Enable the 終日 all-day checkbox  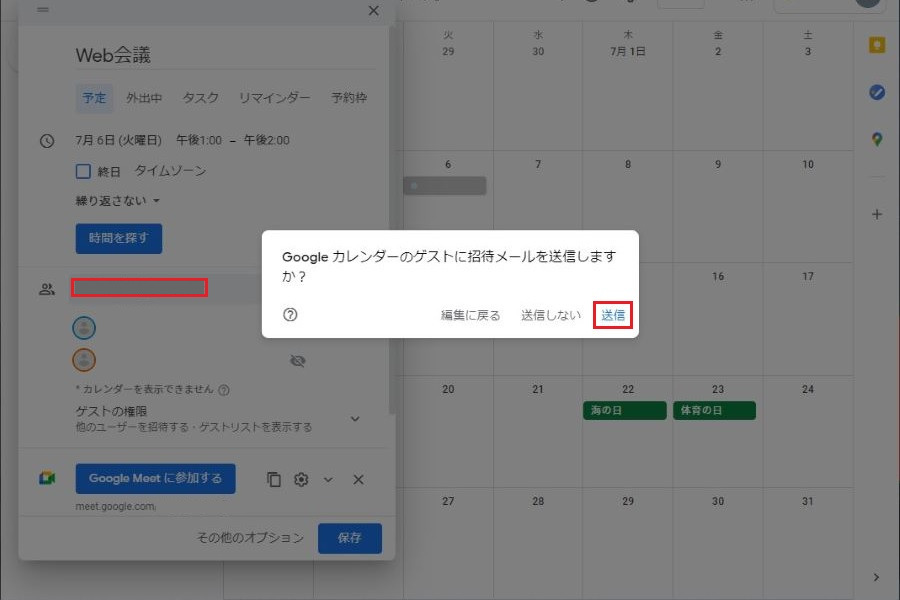point(84,171)
